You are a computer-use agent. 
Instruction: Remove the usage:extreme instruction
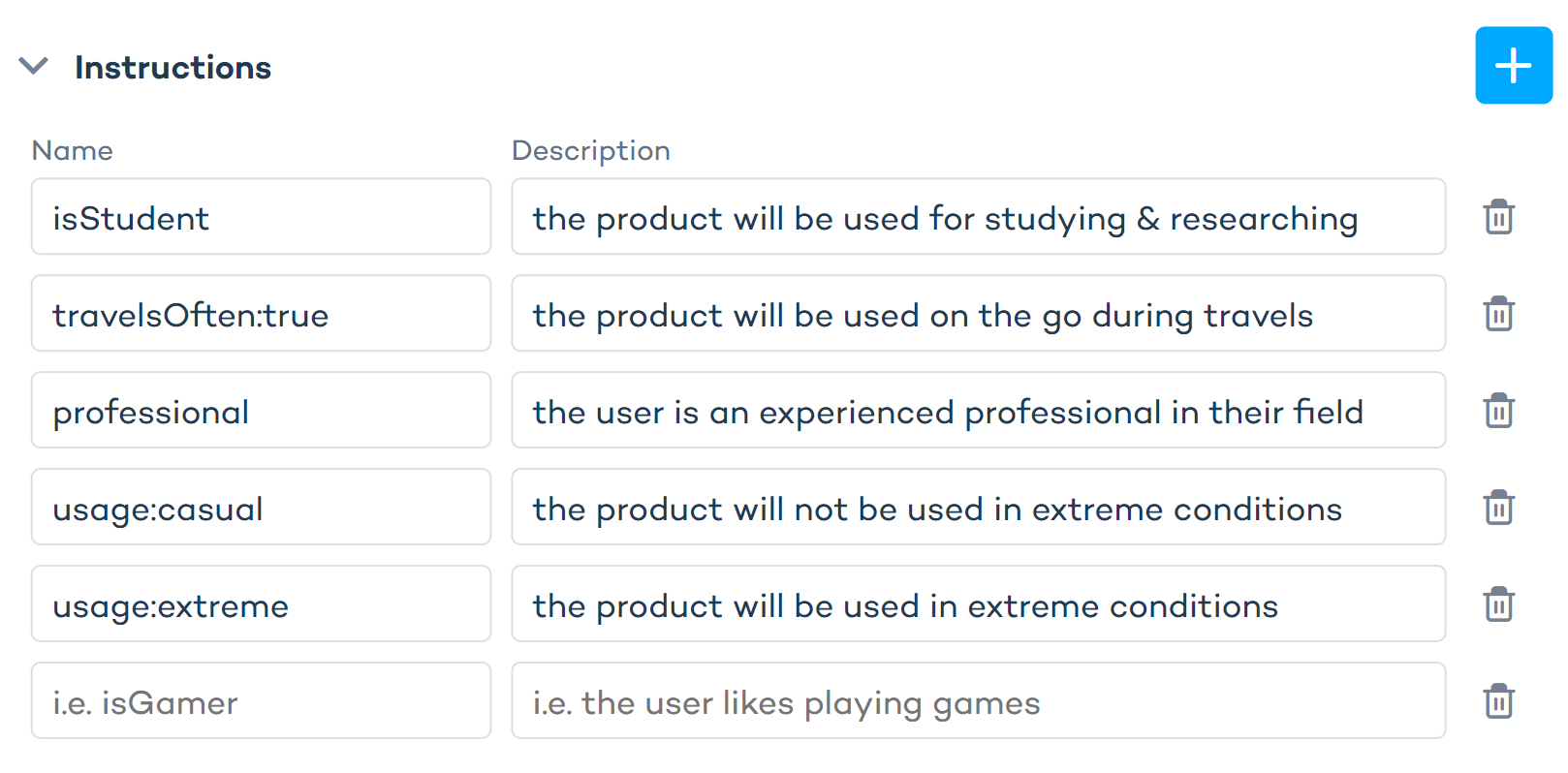pyautogui.click(x=1498, y=604)
